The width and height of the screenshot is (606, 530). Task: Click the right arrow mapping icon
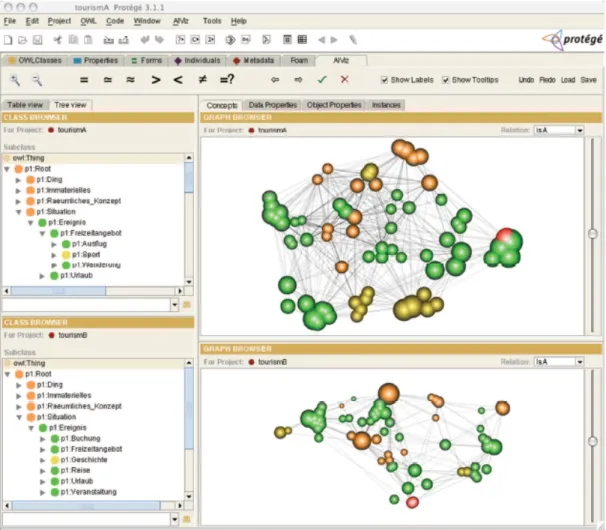point(298,80)
